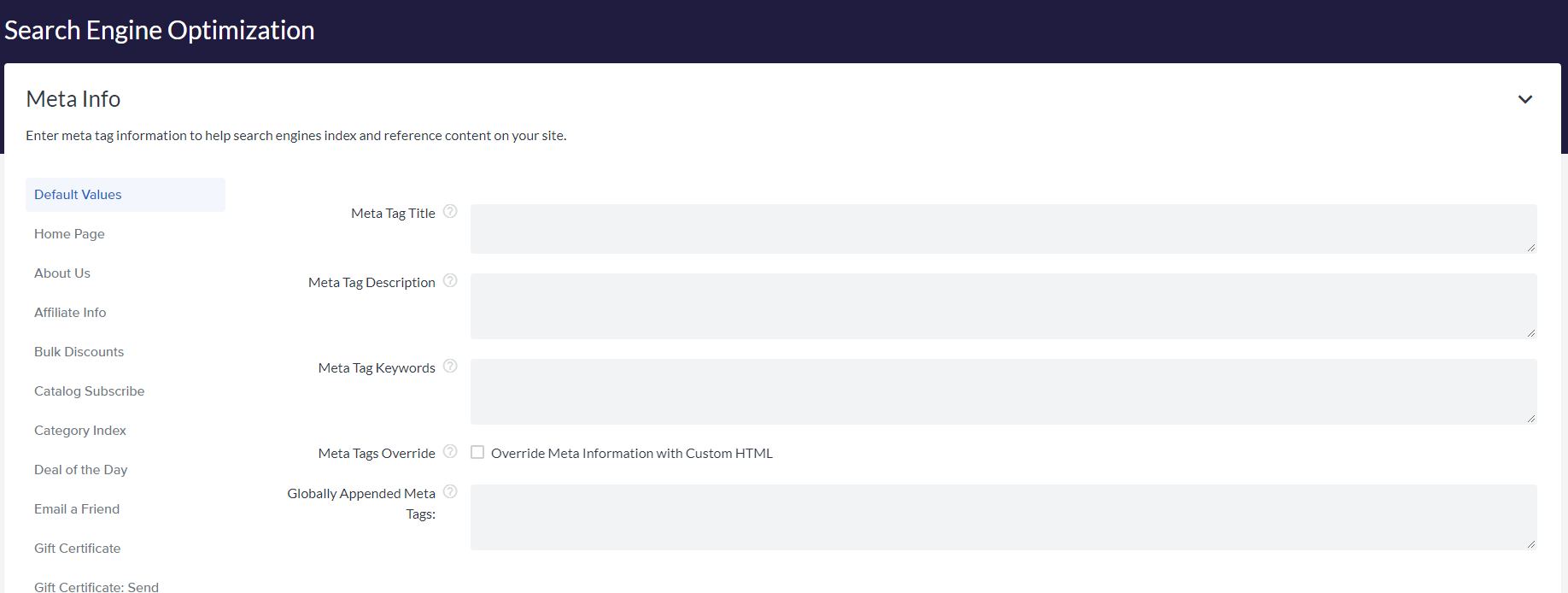Click the help icon beside Meta Tags Override
1568x593 pixels.
[x=450, y=452]
